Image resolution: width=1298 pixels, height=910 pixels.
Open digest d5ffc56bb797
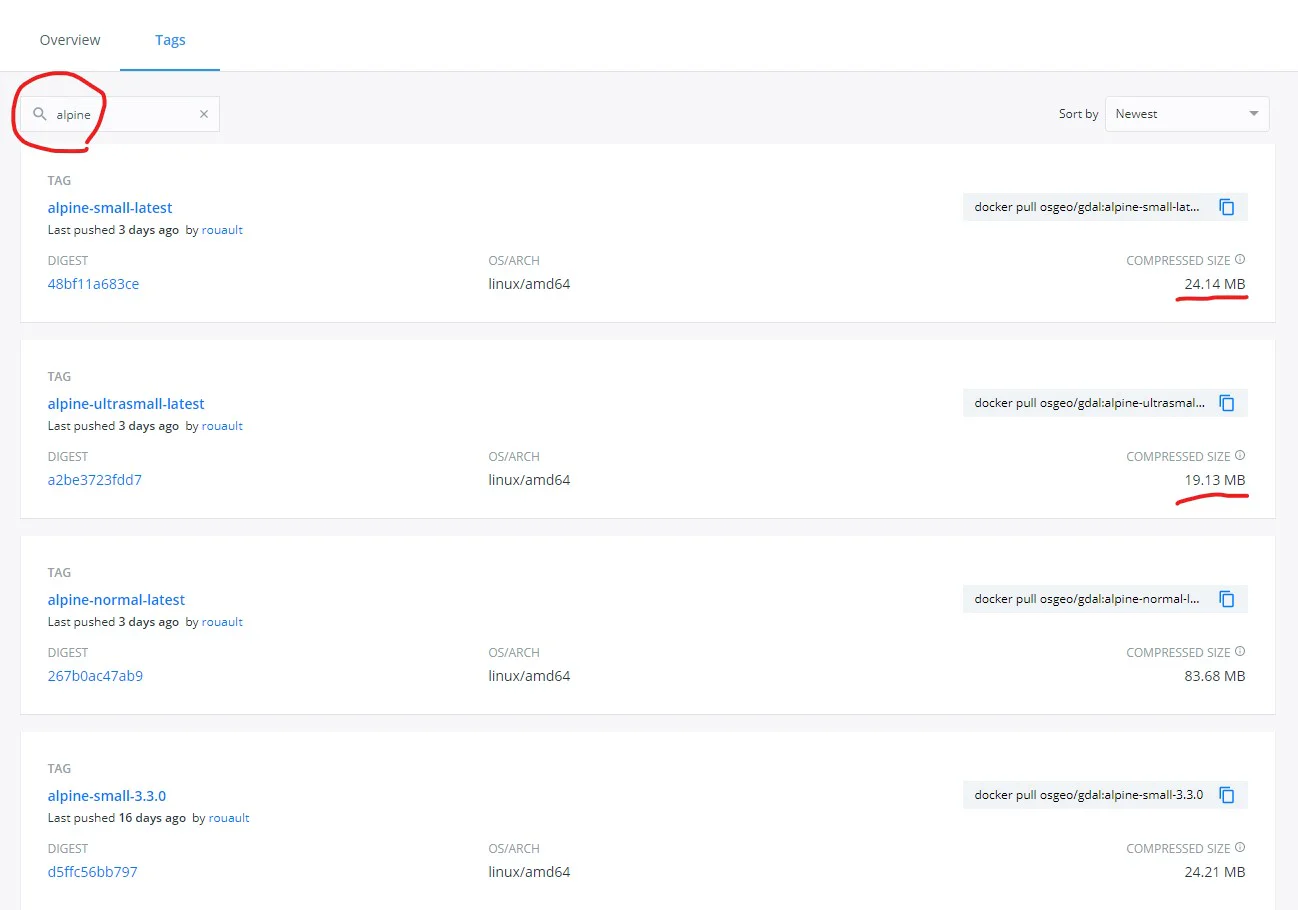tap(92, 872)
